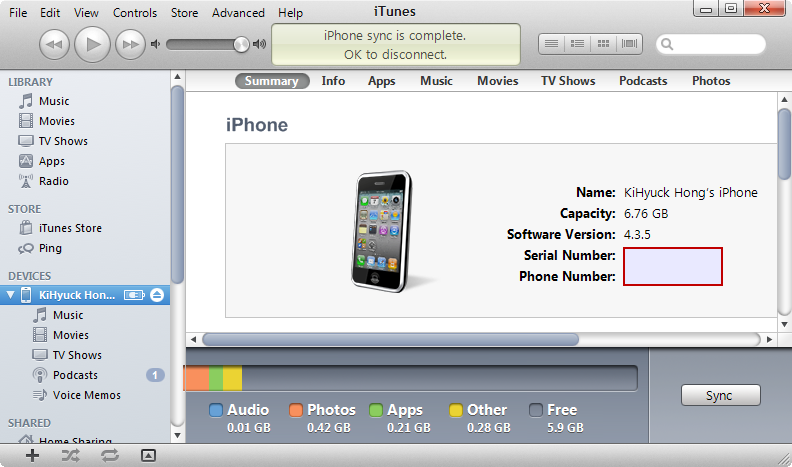The image size is (792, 467).
Task: Switch to the Apps tab
Action: tap(382, 81)
